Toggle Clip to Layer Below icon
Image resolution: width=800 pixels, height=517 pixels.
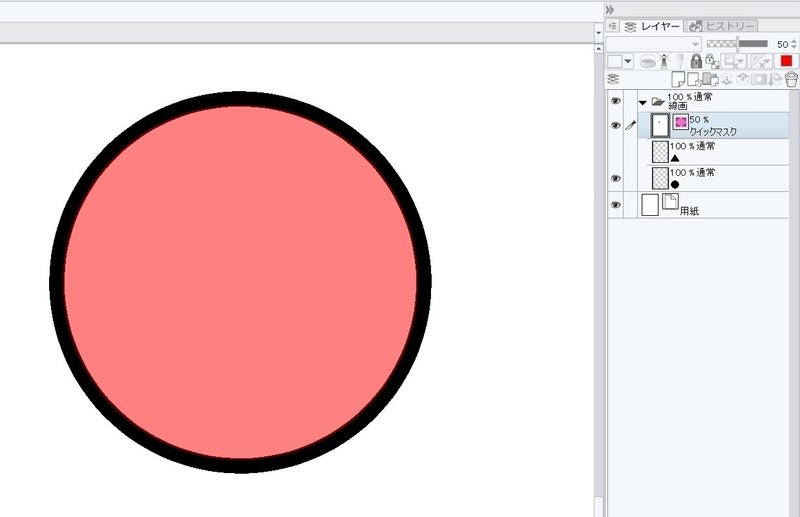[x=647, y=62]
